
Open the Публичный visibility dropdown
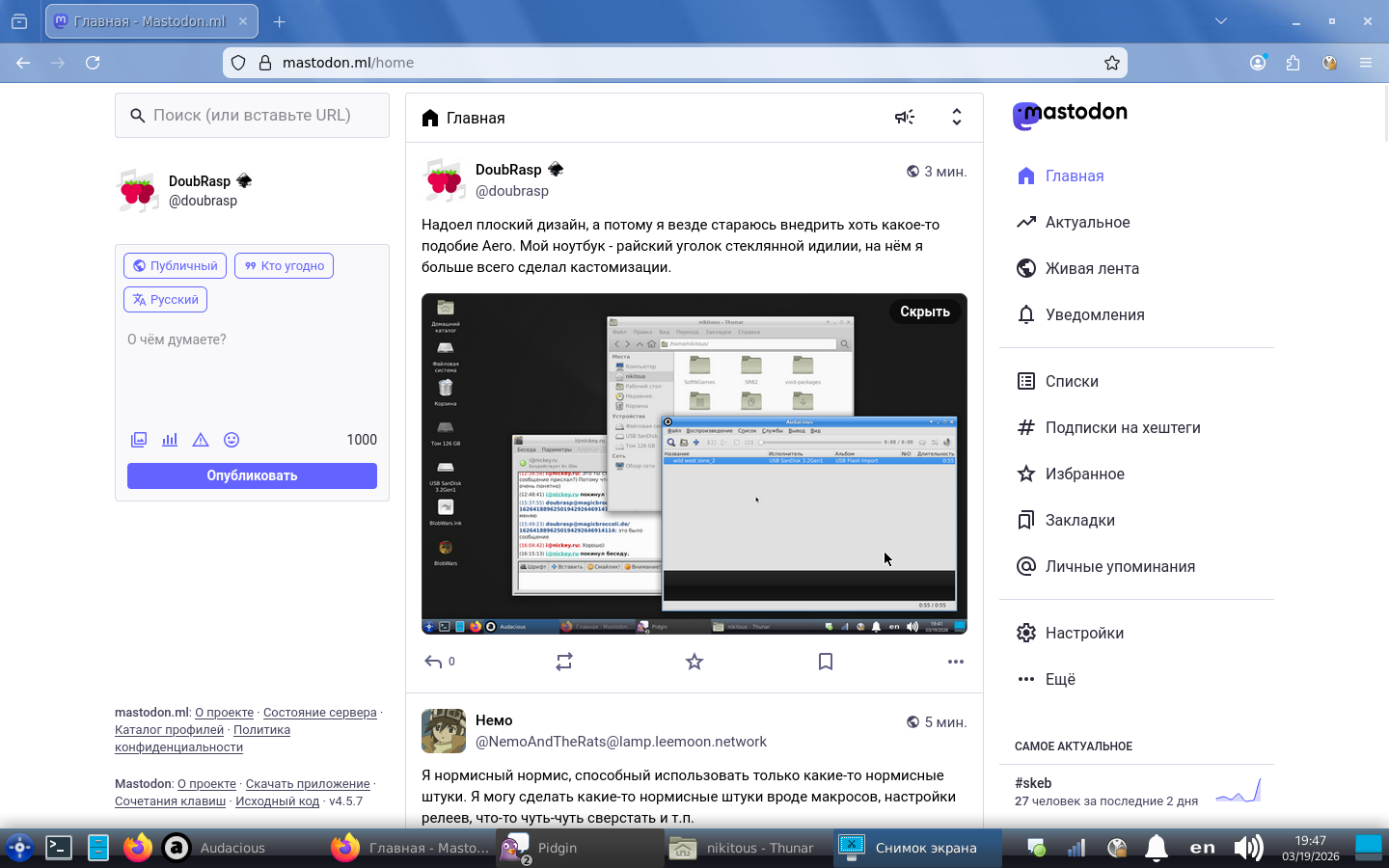175,266
